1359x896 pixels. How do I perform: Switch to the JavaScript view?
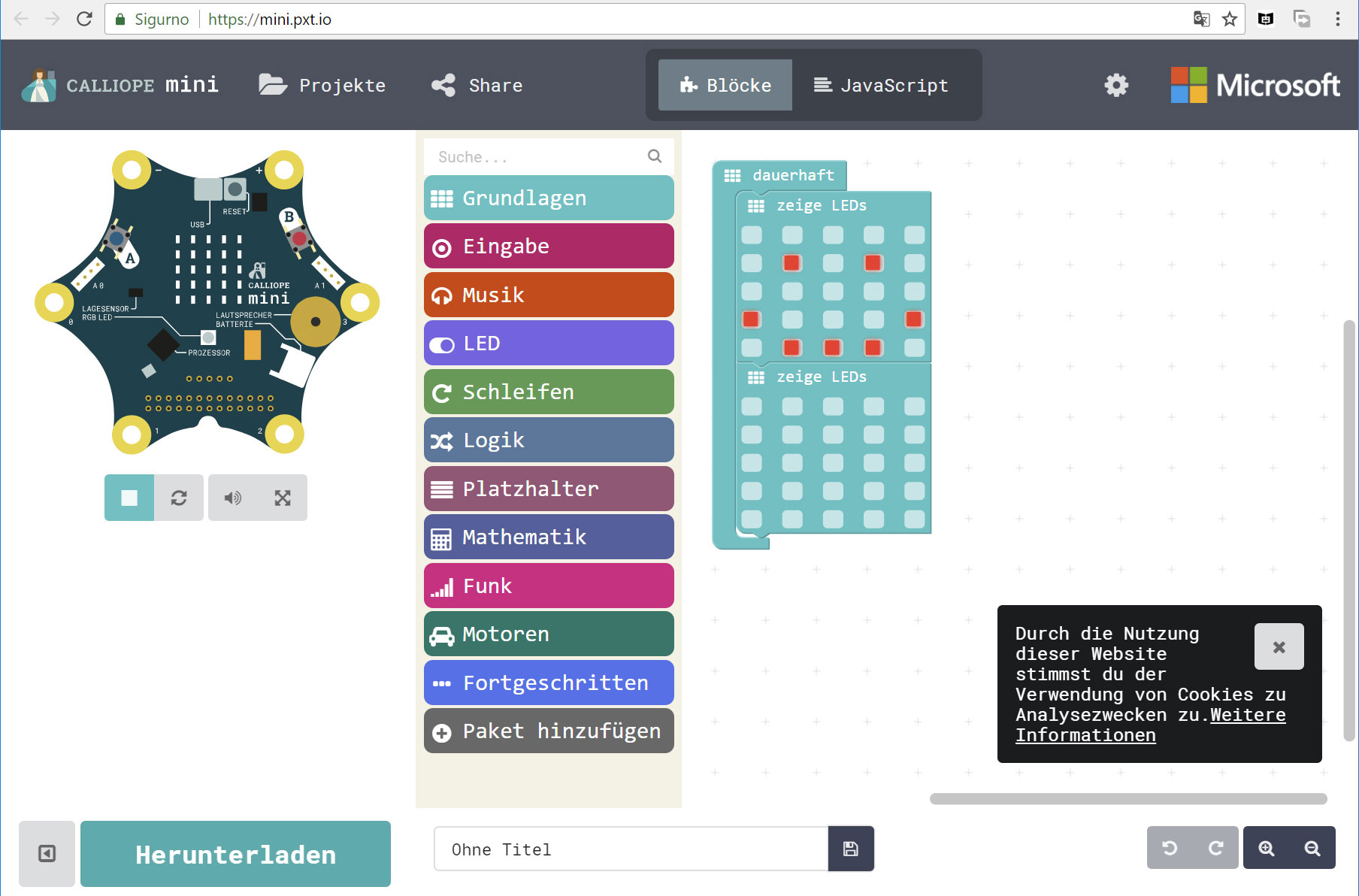coord(881,85)
